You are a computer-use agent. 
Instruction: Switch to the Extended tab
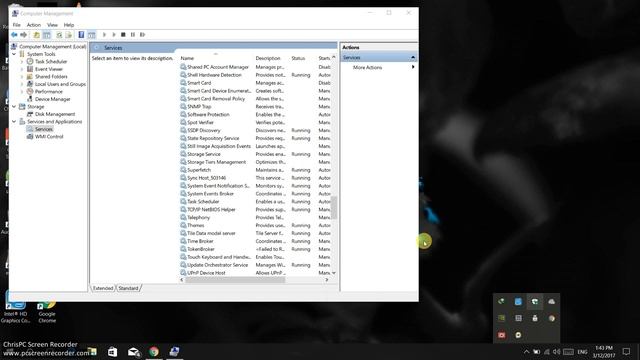coord(103,288)
